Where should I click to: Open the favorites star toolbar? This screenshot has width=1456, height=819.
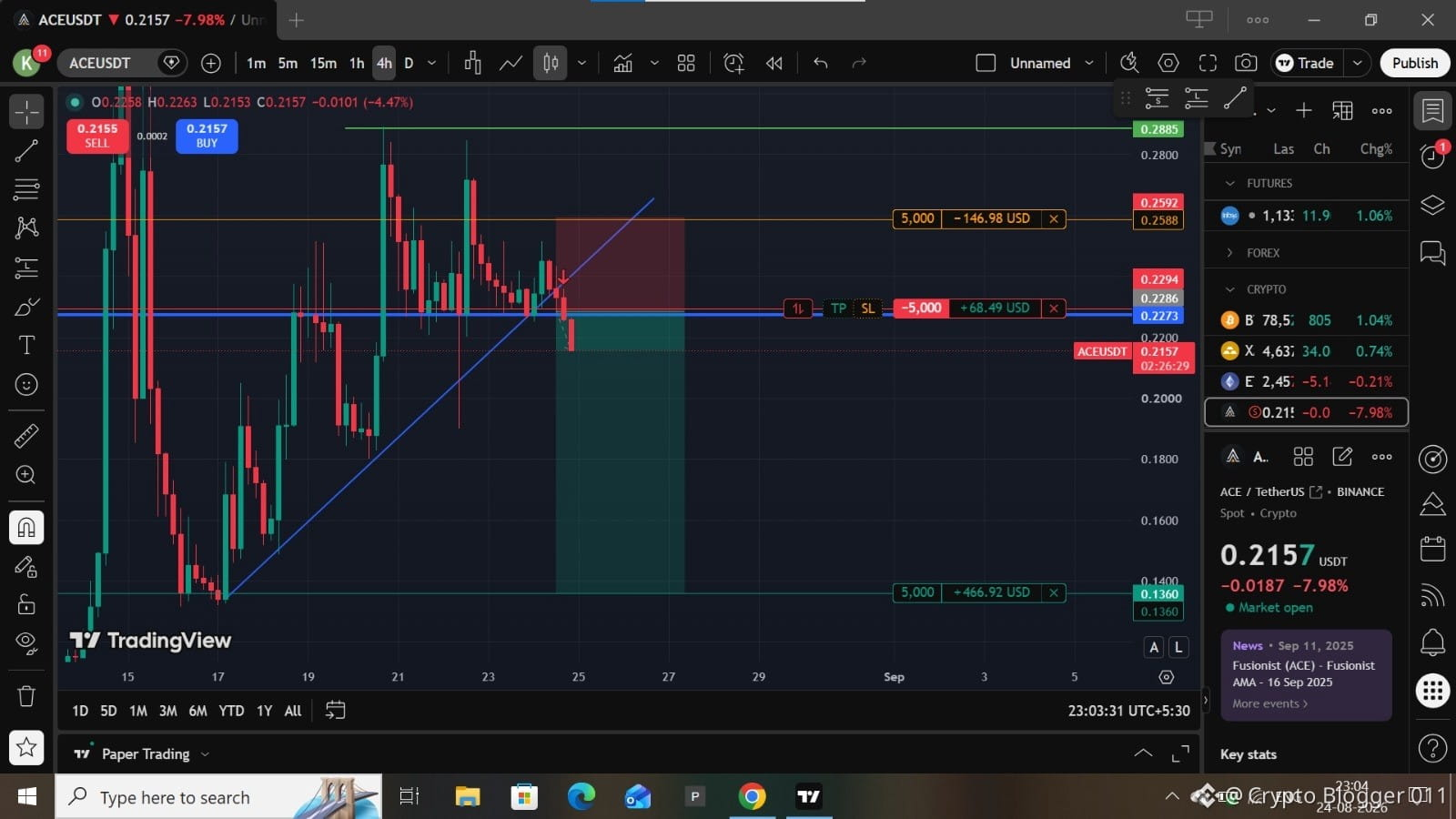pyautogui.click(x=26, y=748)
